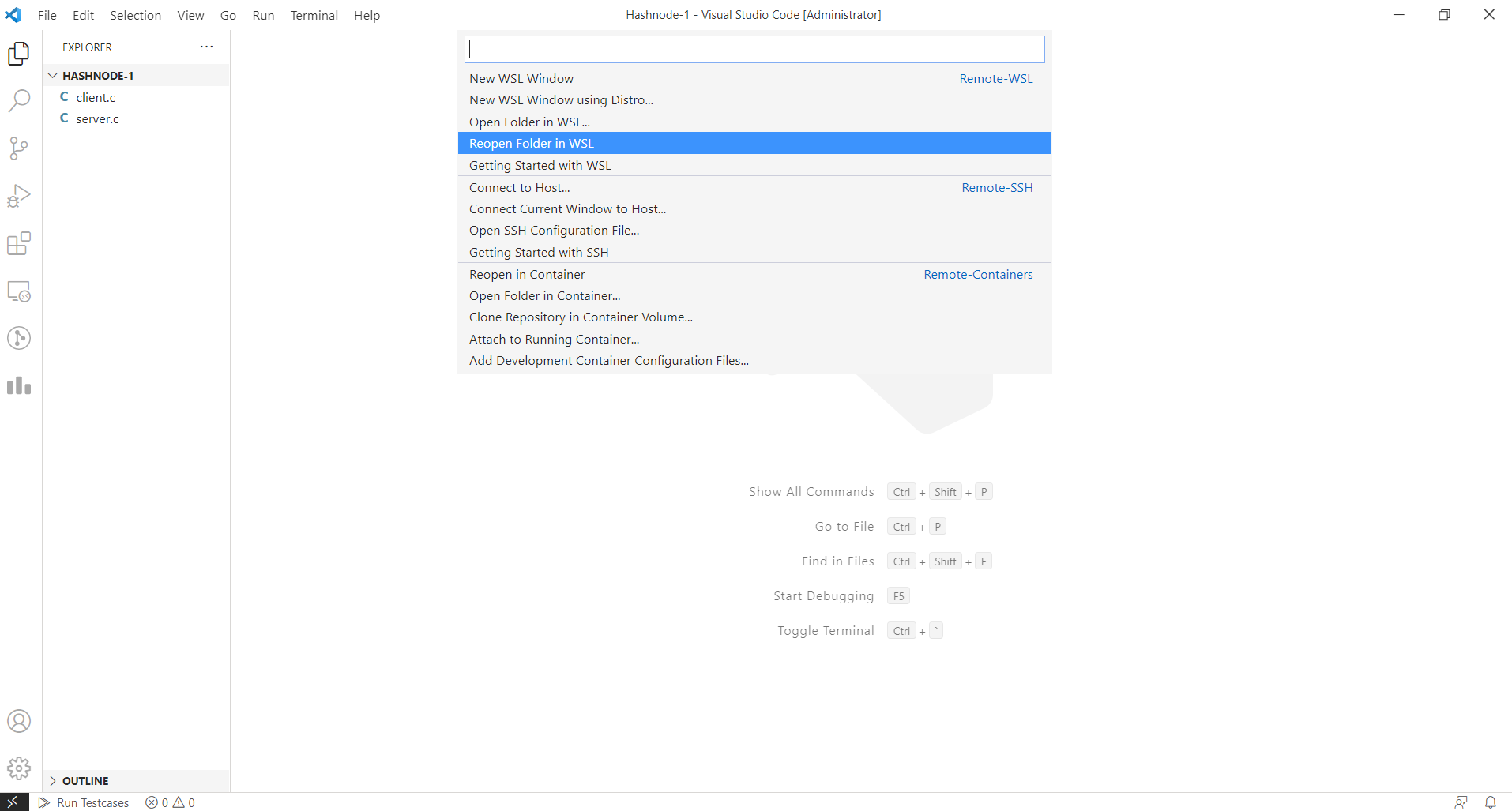Select Add Development Container Configuration Files
The height and width of the screenshot is (811, 1512).
click(754, 361)
